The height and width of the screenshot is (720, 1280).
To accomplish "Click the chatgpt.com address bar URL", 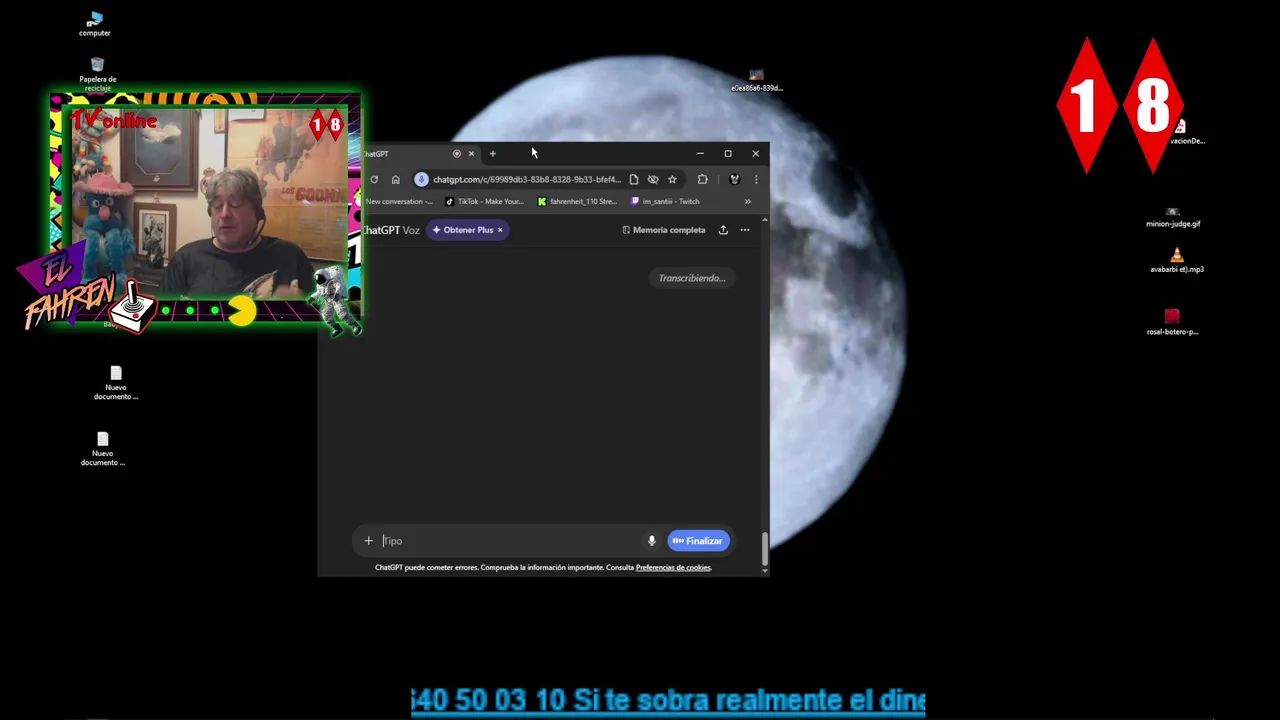I will pyautogui.click(x=526, y=180).
